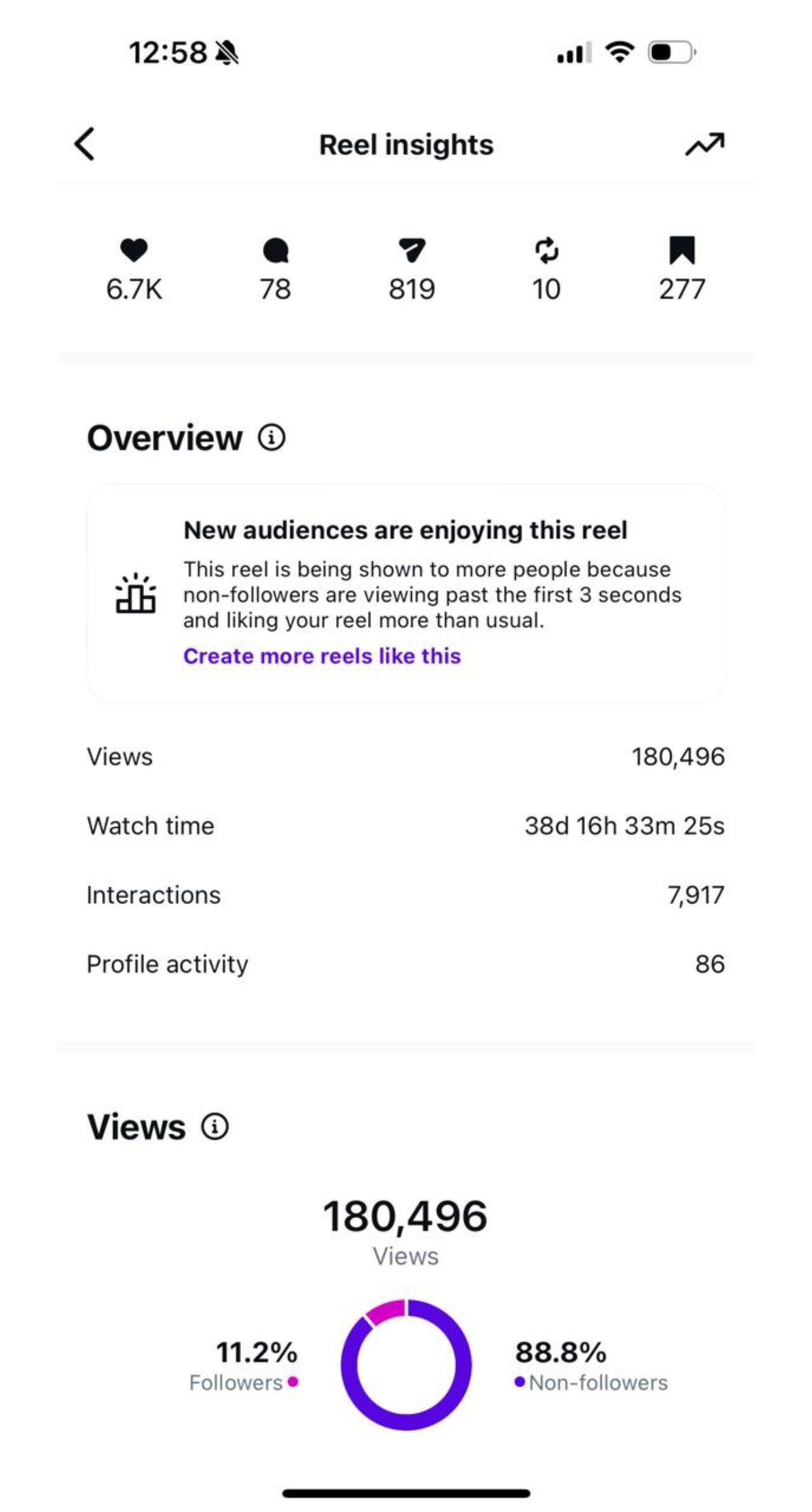Screen dimensions: 812x1512
Task: Open the trending arrow insights icon
Action: coord(704,145)
